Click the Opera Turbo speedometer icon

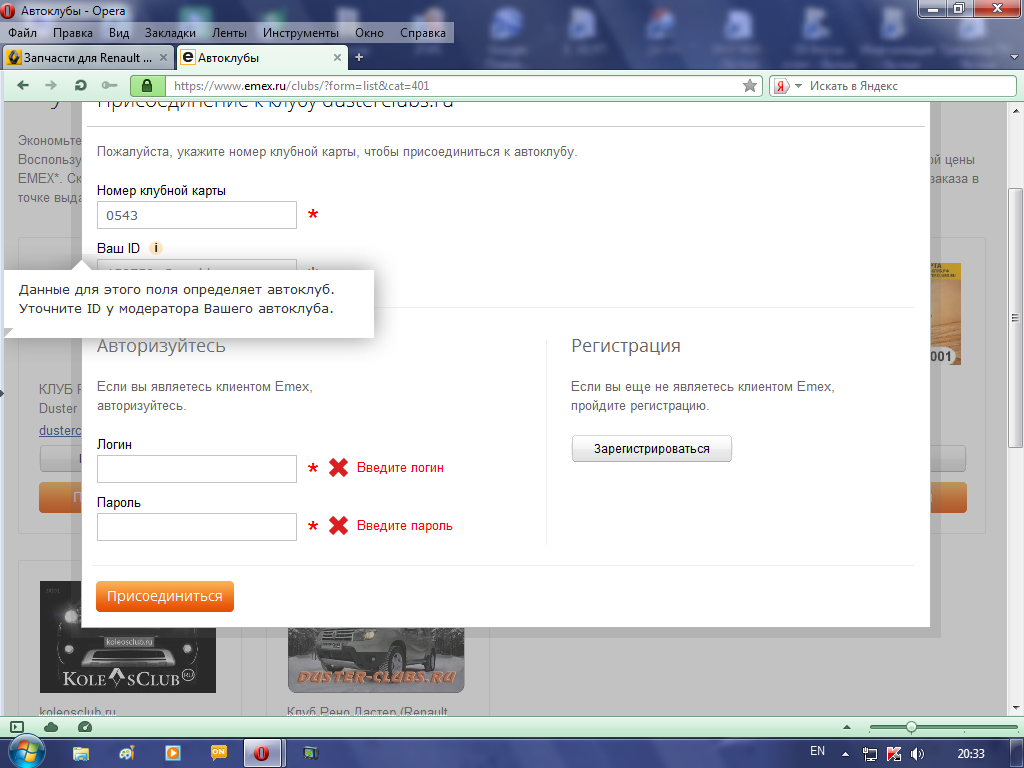(x=85, y=727)
